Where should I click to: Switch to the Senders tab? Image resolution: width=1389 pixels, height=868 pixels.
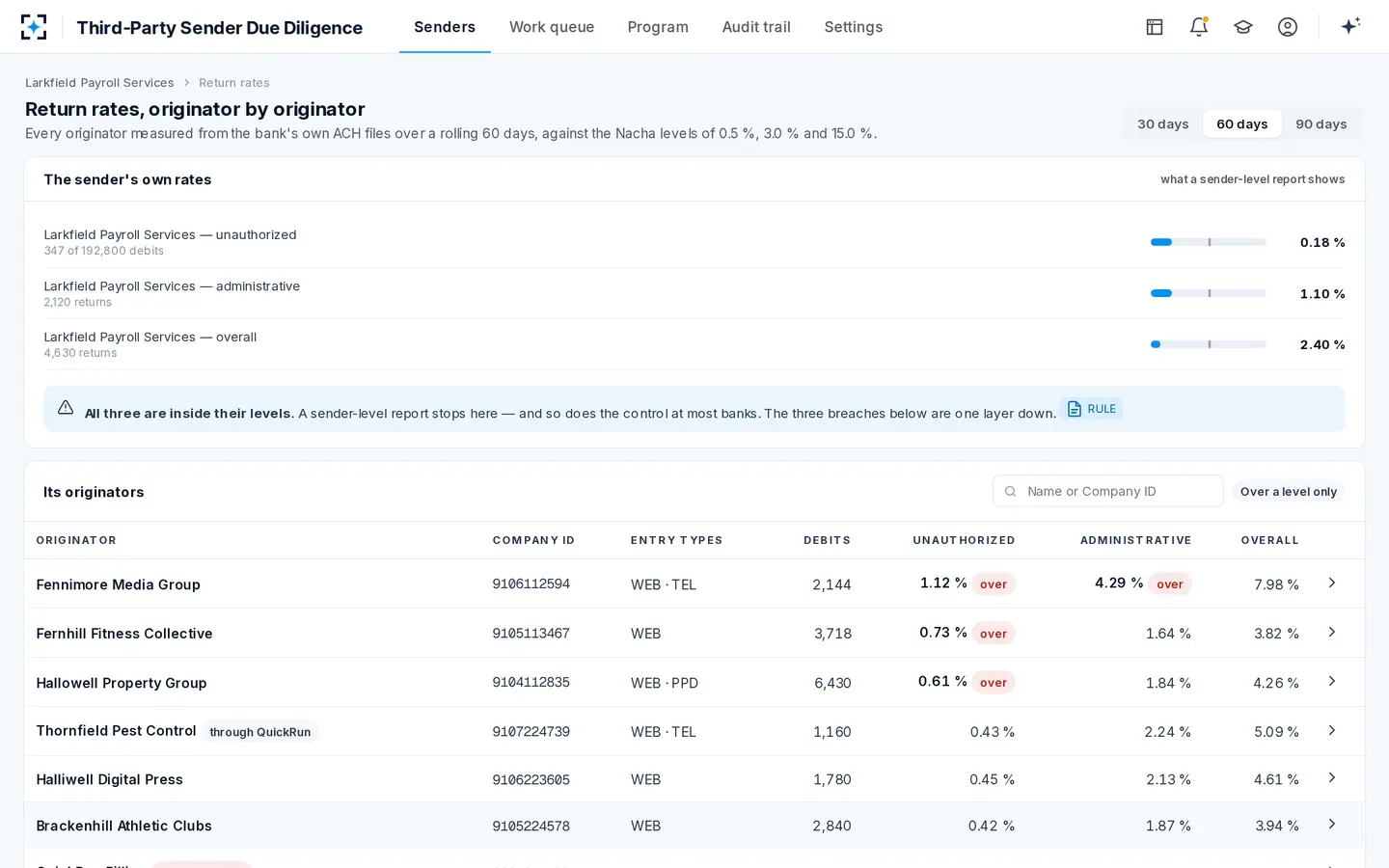point(445,27)
